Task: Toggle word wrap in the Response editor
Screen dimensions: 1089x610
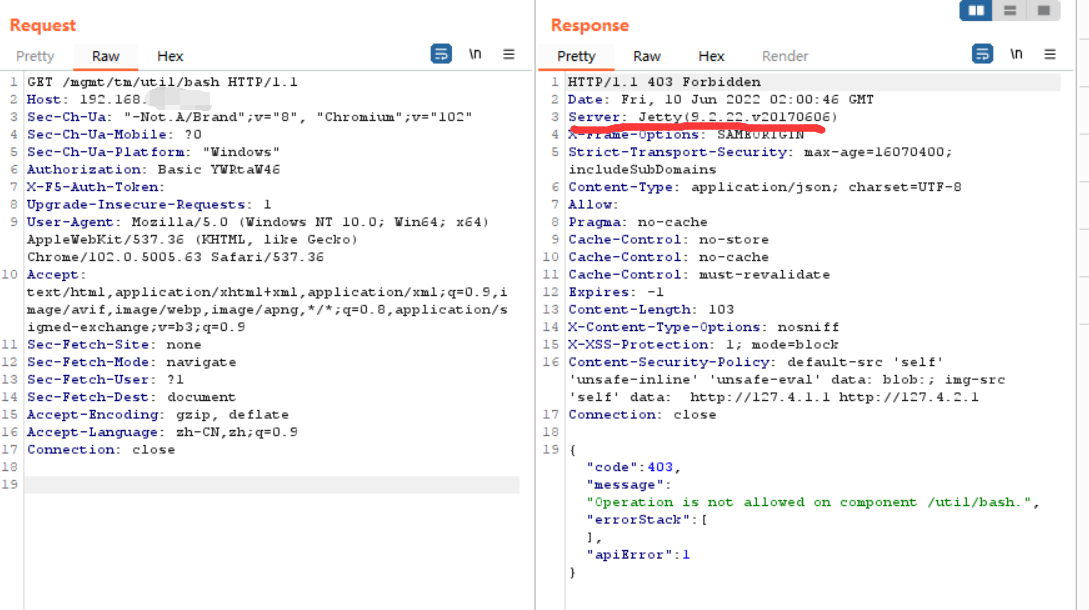Action: (x=980, y=54)
